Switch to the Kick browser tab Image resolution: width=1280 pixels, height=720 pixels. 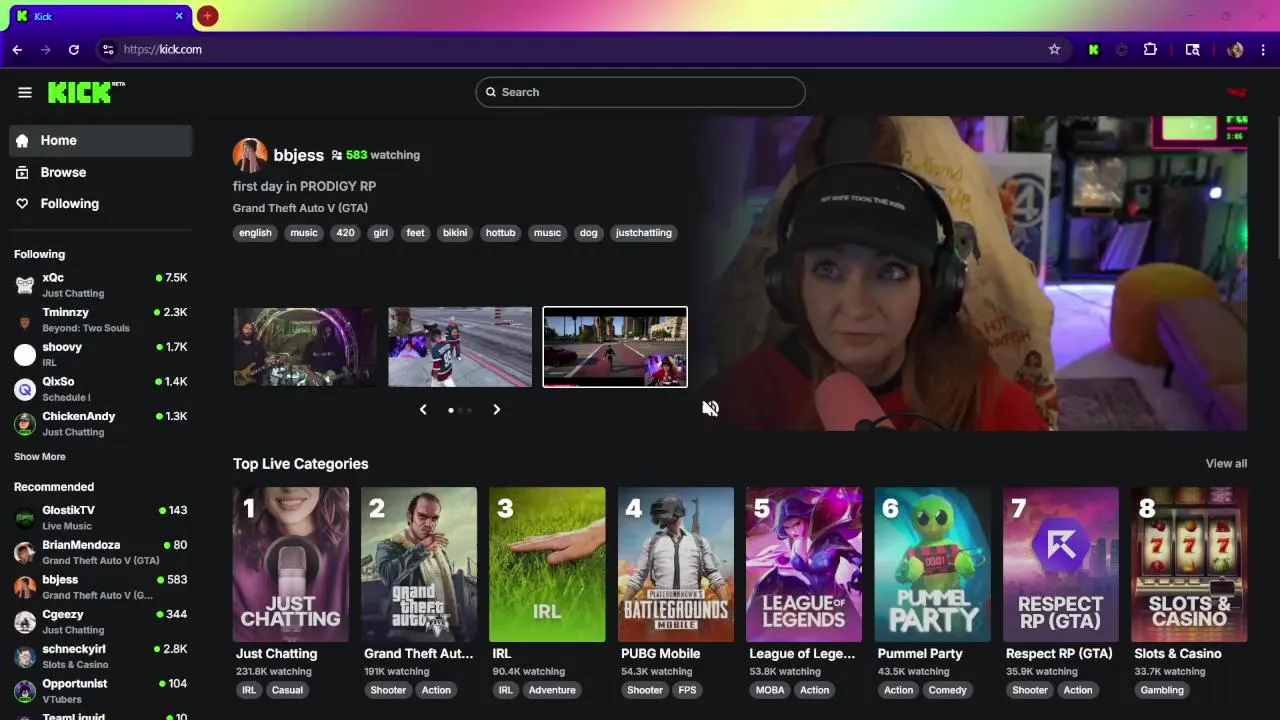click(100, 16)
